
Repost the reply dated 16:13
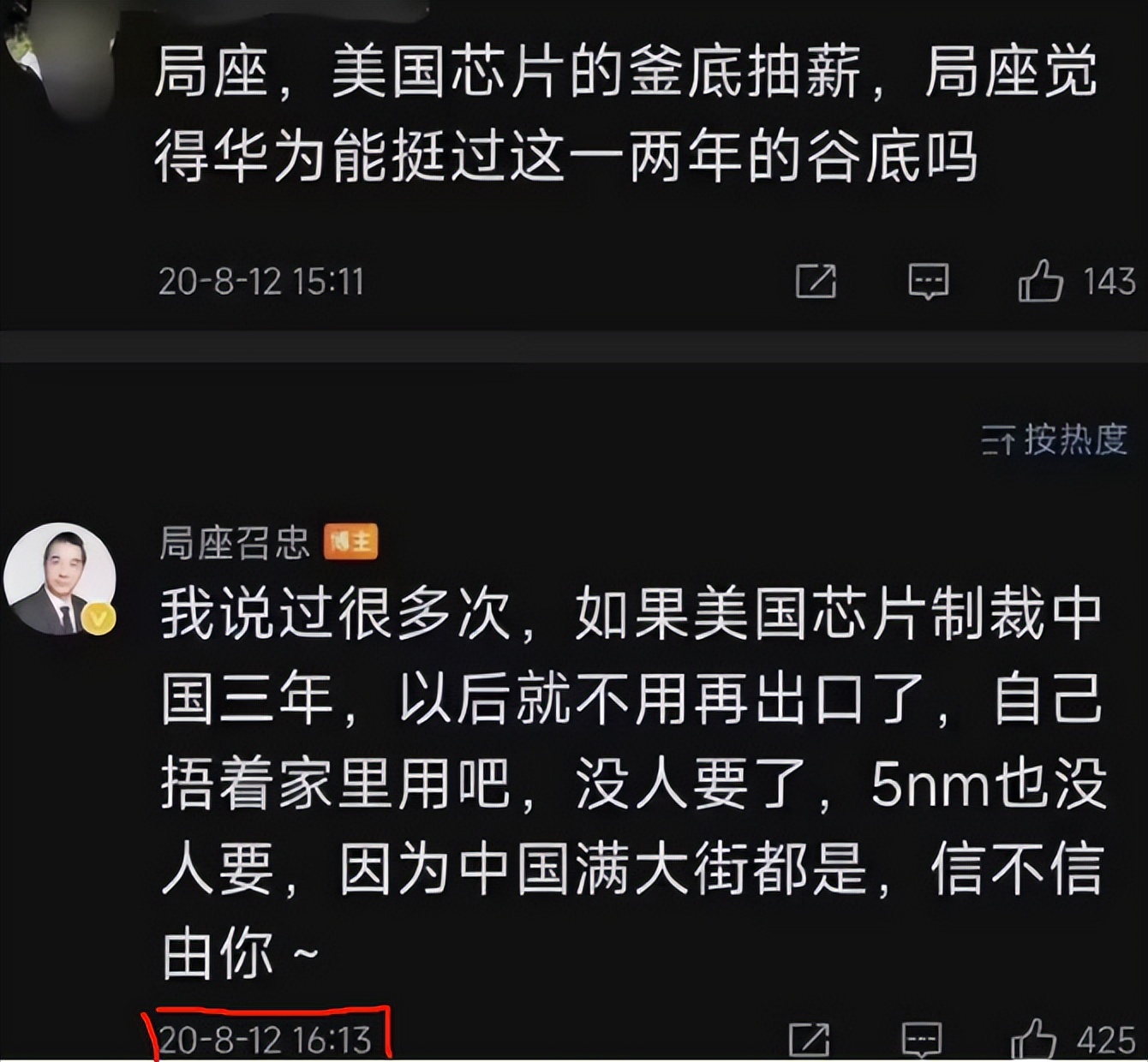click(809, 1040)
